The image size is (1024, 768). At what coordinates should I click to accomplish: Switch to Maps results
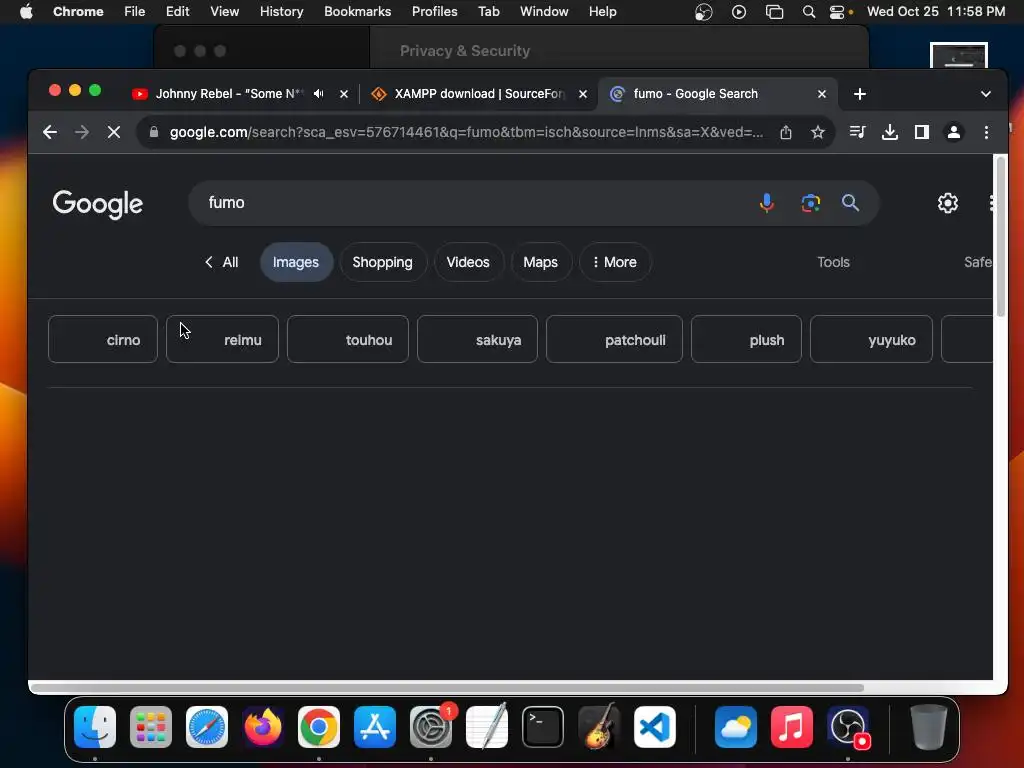(541, 263)
